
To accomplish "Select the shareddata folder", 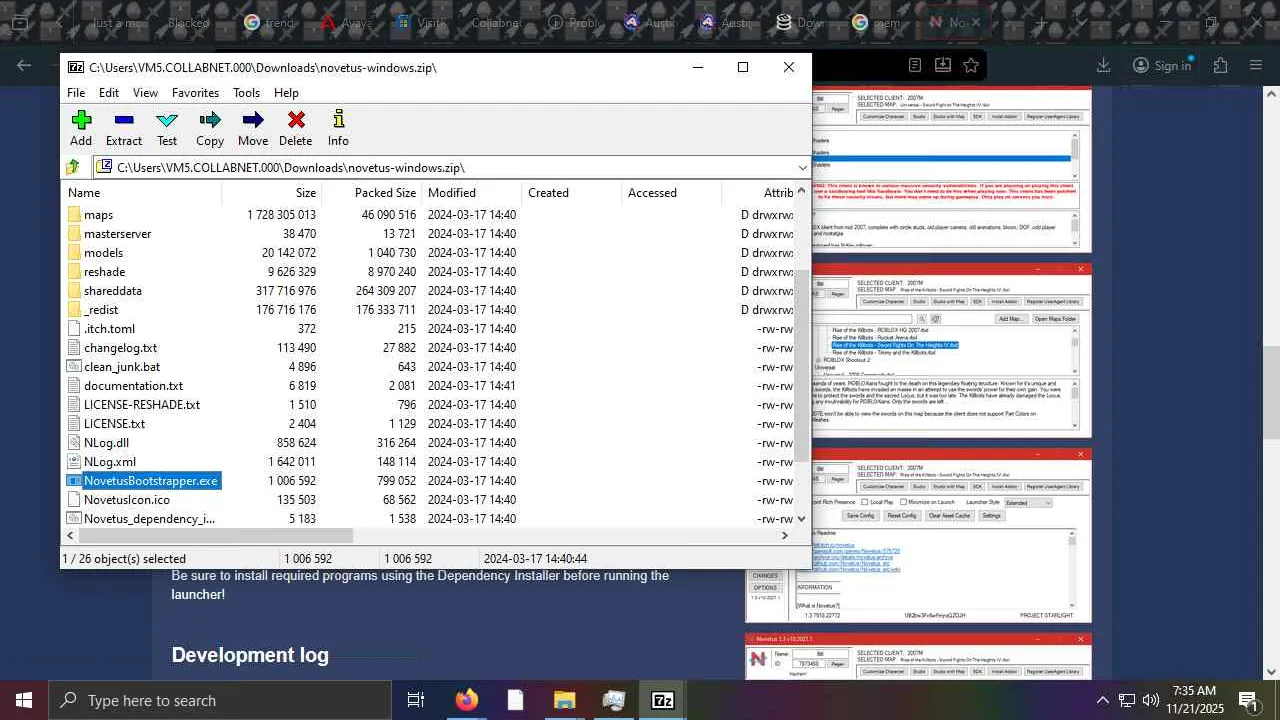I will [112, 291].
